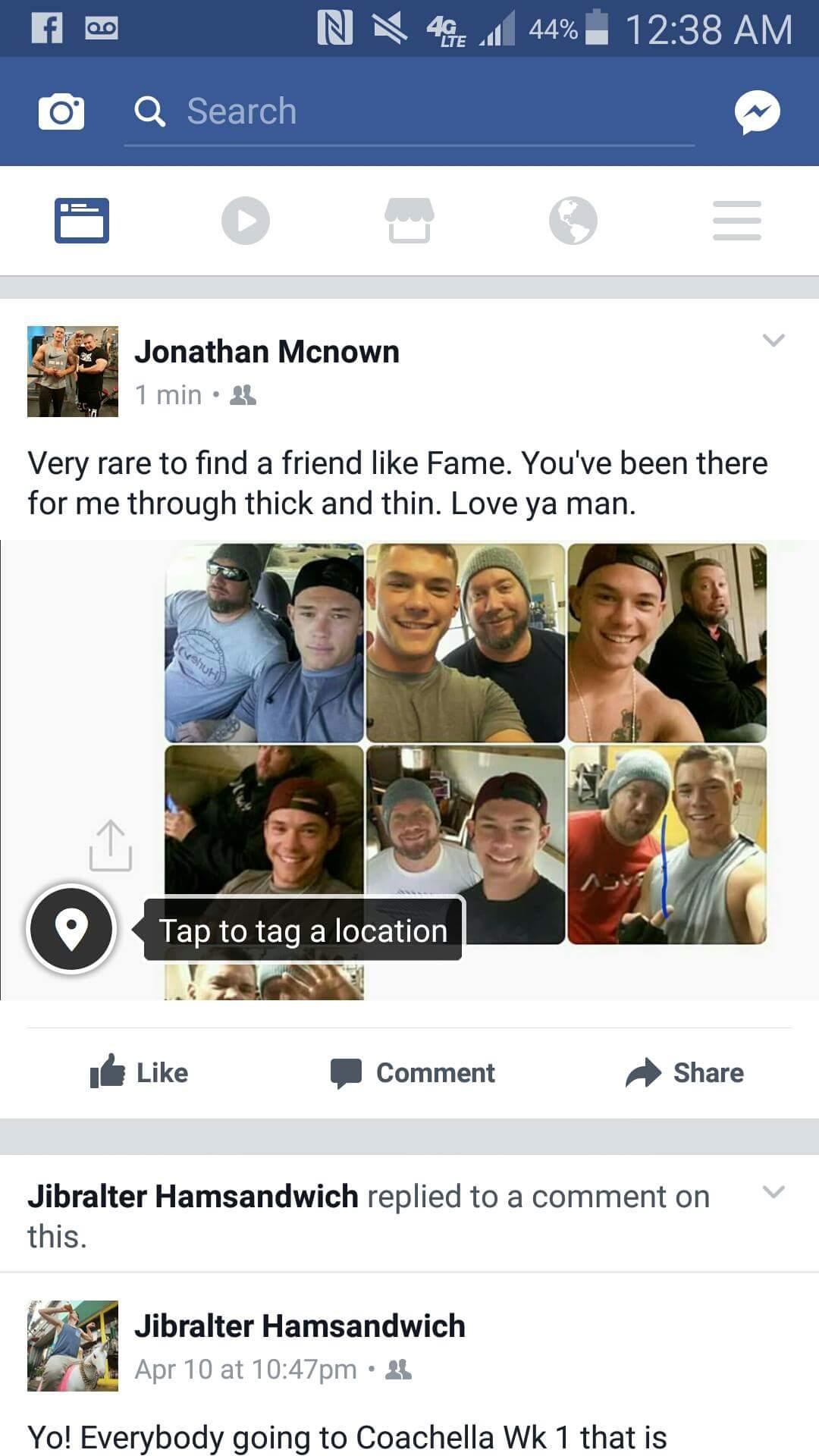Image resolution: width=819 pixels, height=1456 pixels.
Task: Open the hamburger menu tab
Action: tap(737, 221)
